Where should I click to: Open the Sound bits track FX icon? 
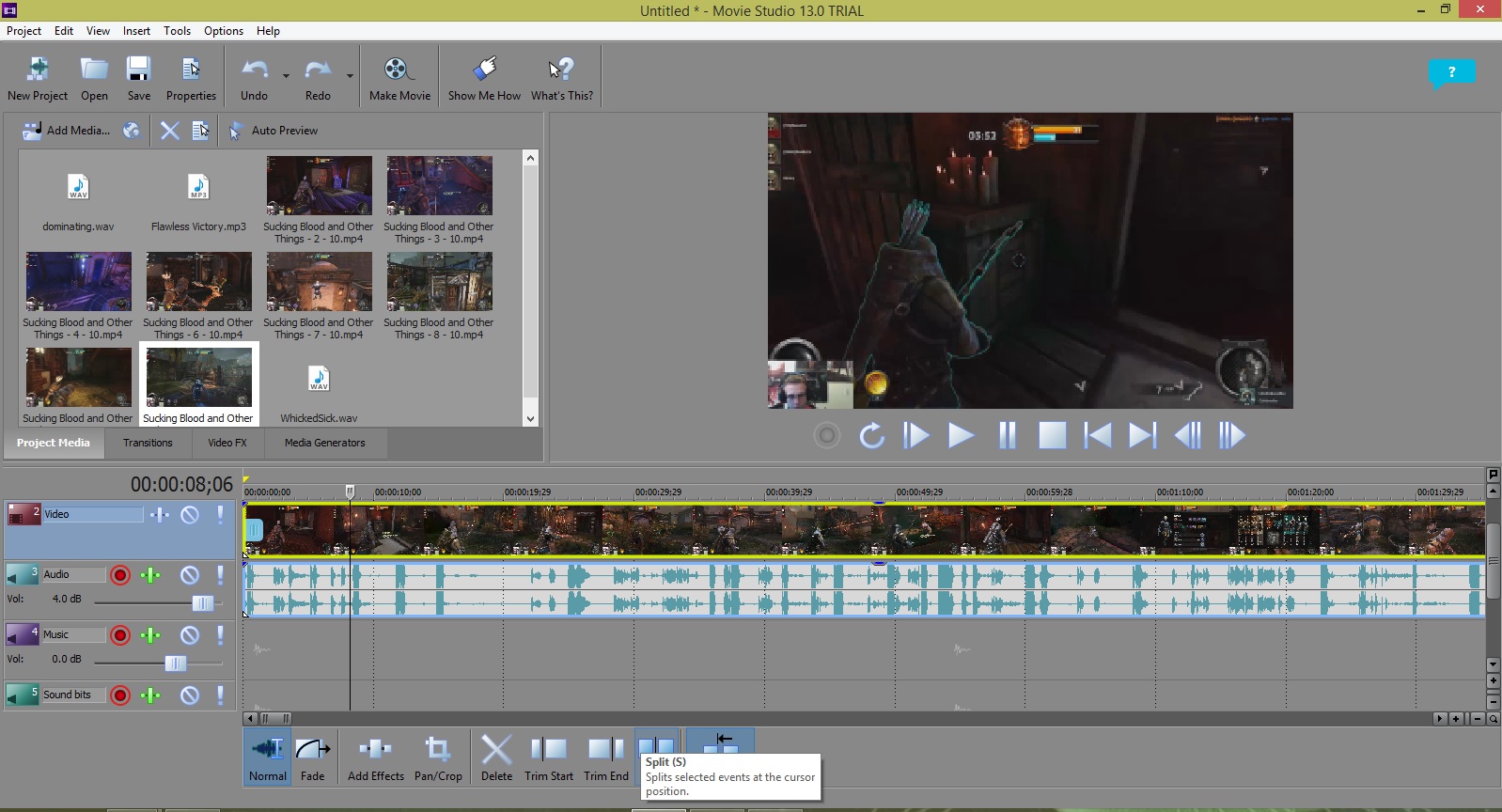point(150,695)
